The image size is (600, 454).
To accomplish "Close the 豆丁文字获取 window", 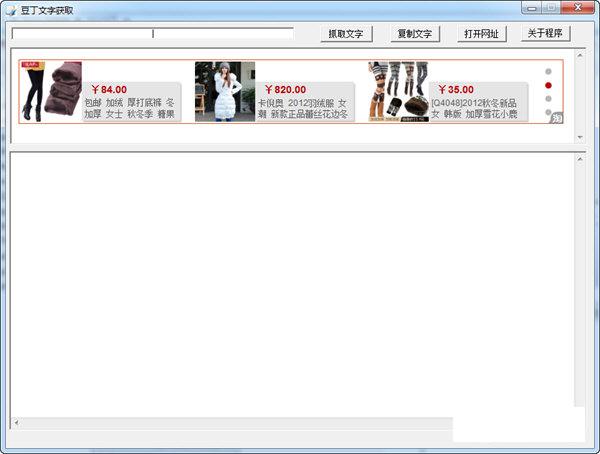I will [578, 8].
